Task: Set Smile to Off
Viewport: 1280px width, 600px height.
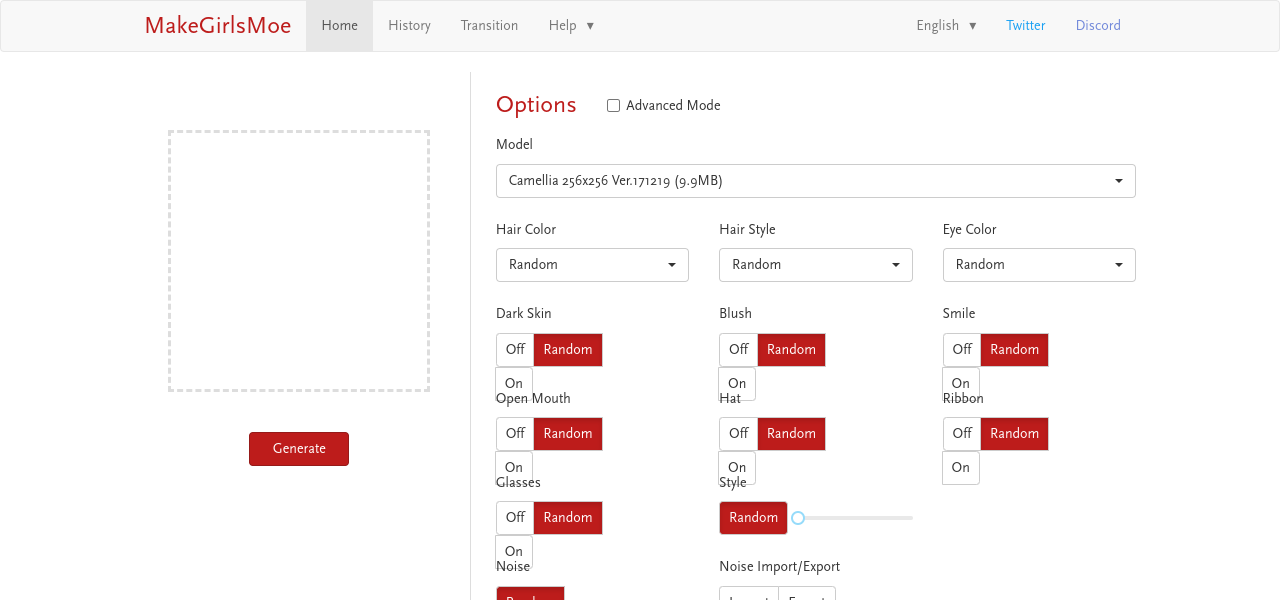Action: (x=962, y=350)
